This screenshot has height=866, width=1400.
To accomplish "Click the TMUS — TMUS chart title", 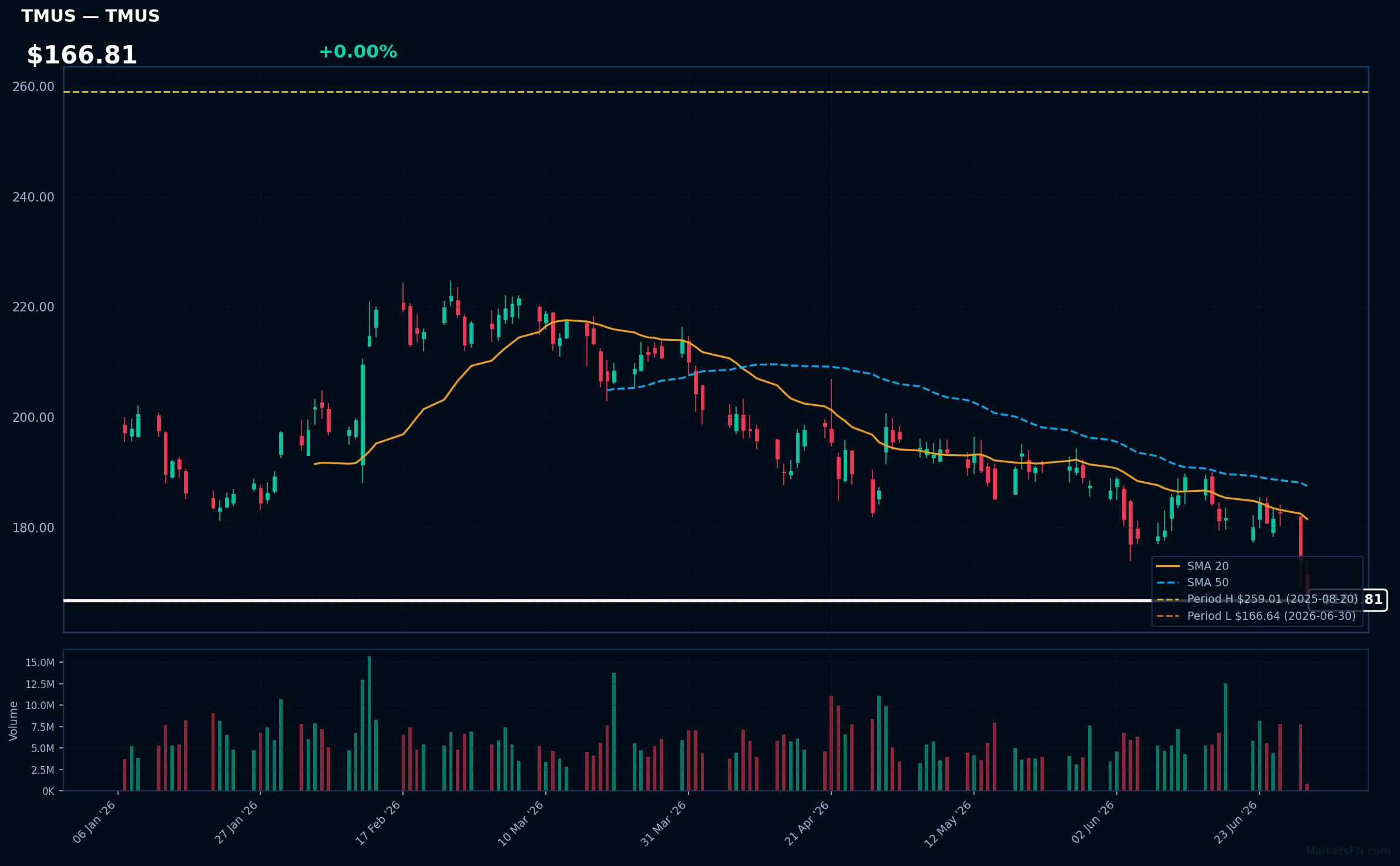I will coord(90,16).
